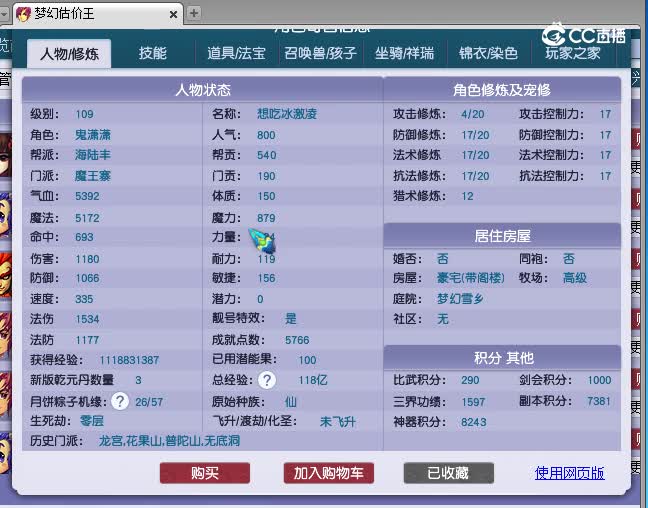
Task: Open the 人物/修炼 tab
Action: point(69,54)
